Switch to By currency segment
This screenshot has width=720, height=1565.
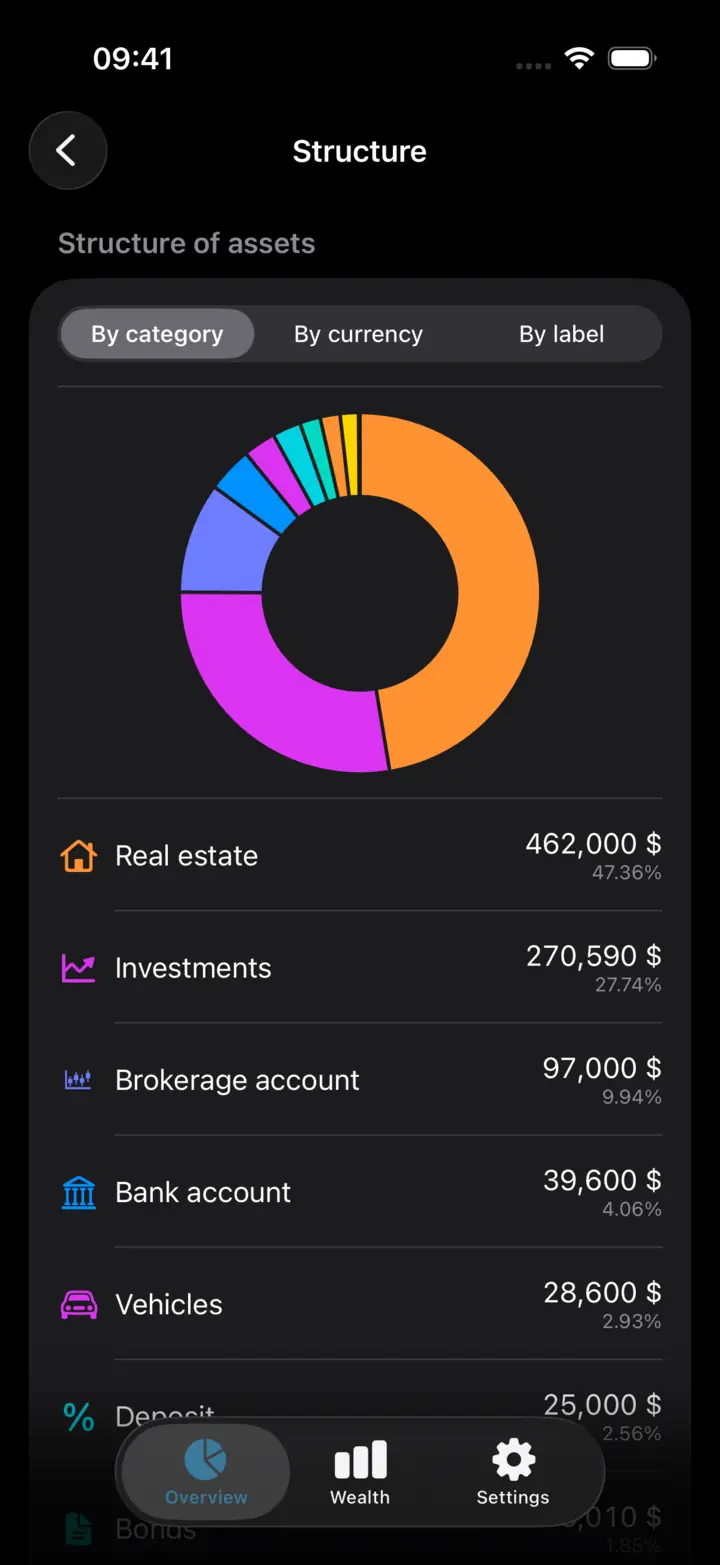[x=359, y=334]
